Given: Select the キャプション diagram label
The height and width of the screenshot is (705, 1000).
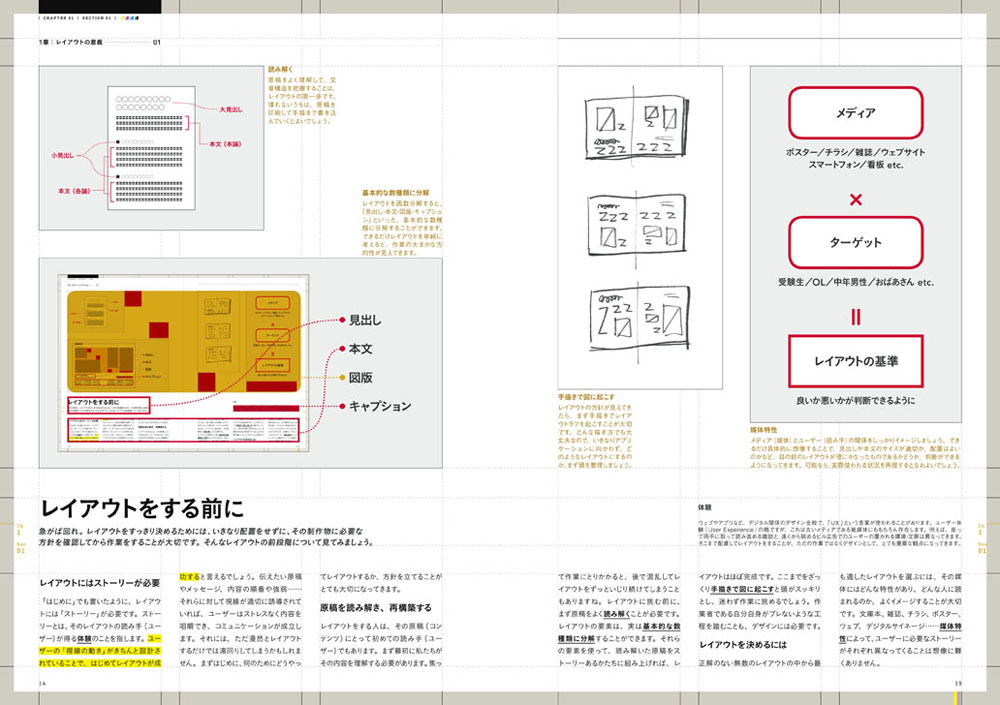Looking at the screenshot, I should point(380,406).
